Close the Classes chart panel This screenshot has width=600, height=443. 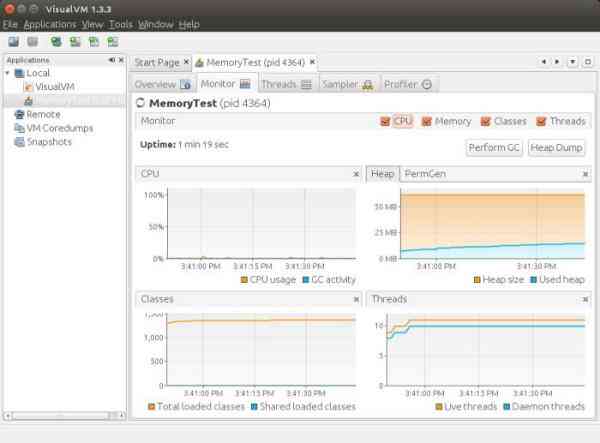356,300
